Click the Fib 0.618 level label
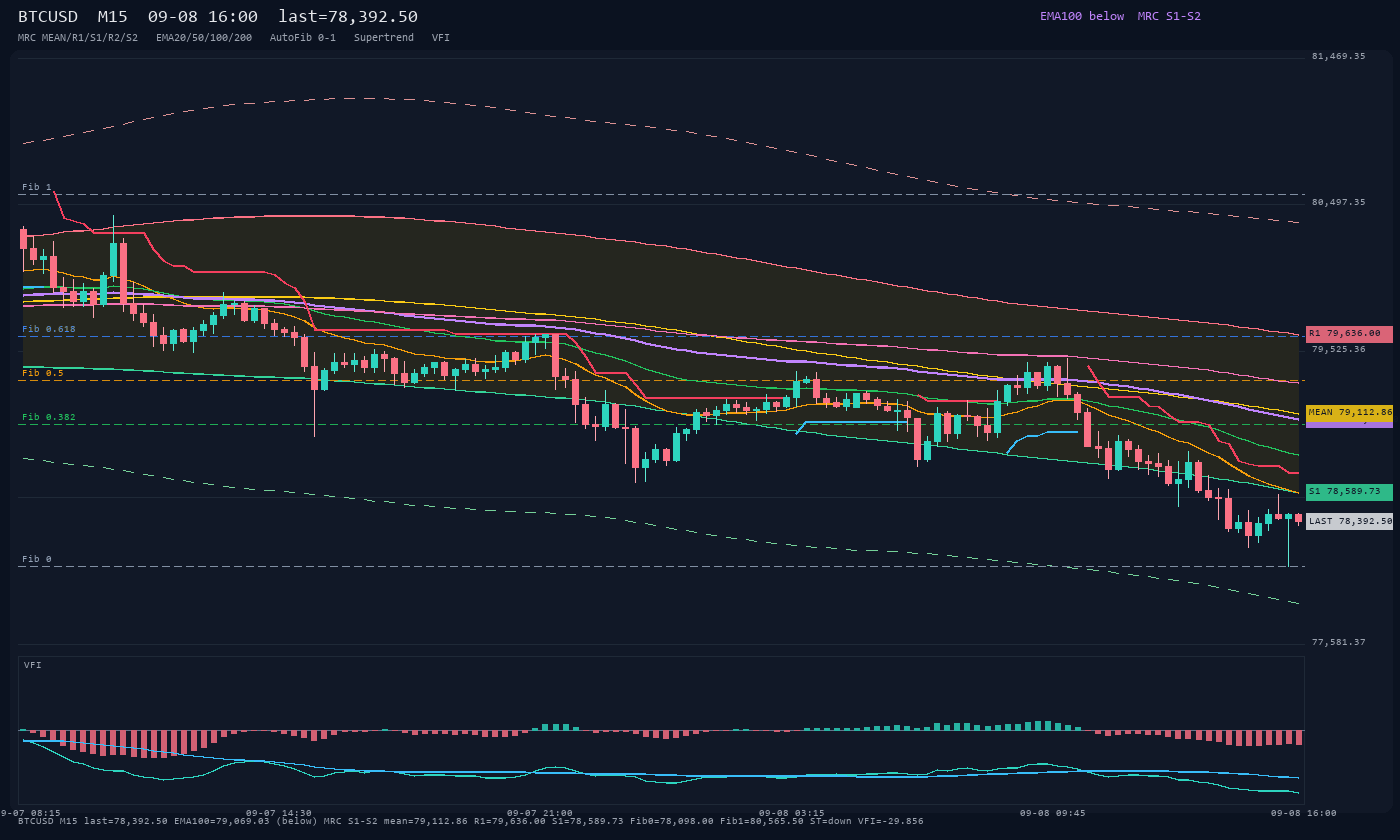1400x840 pixels. click(x=49, y=329)
